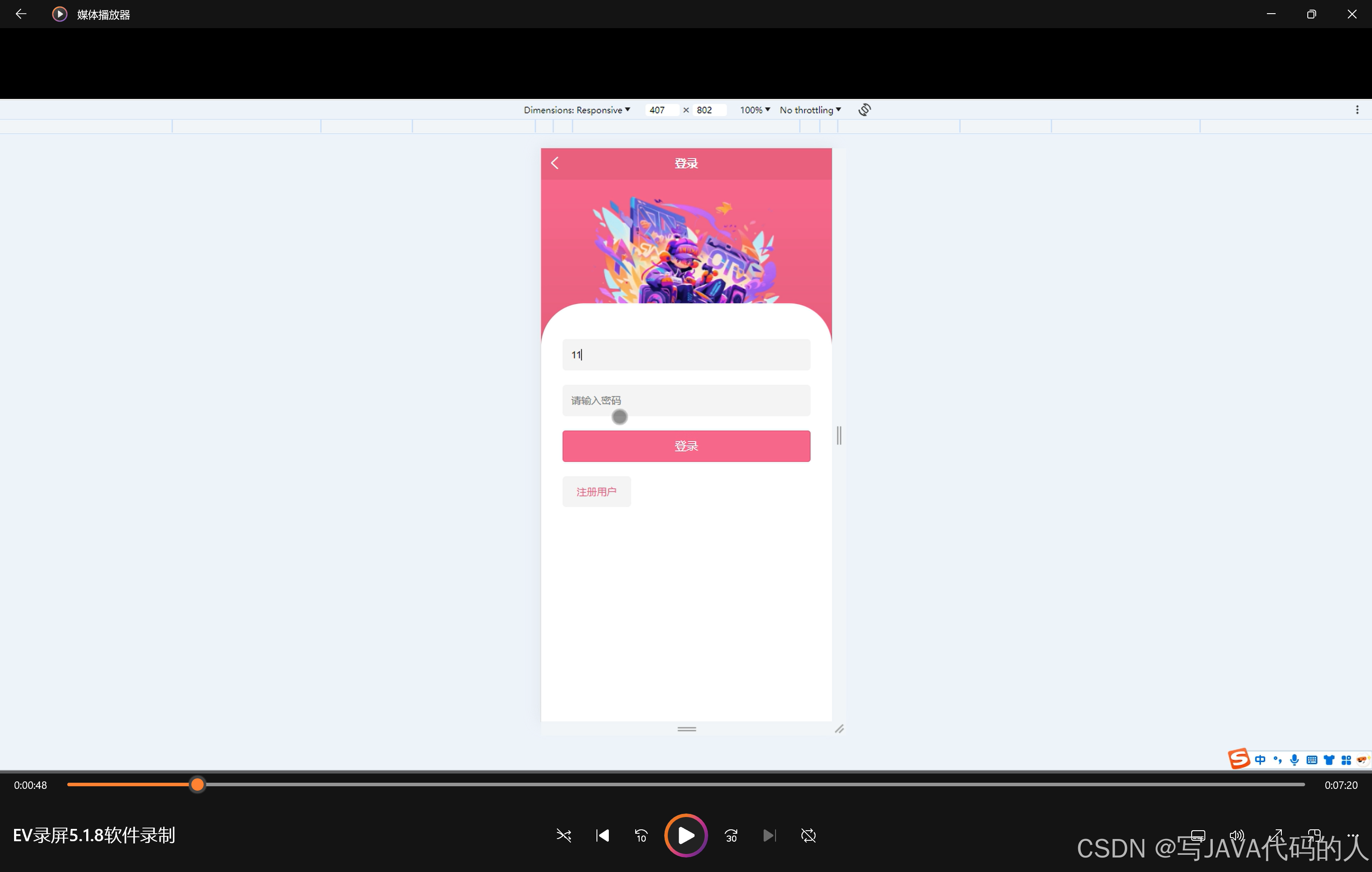The image size is (1372, 872).
Task: Click the username field containing 11
Action: tap(686, 355)
